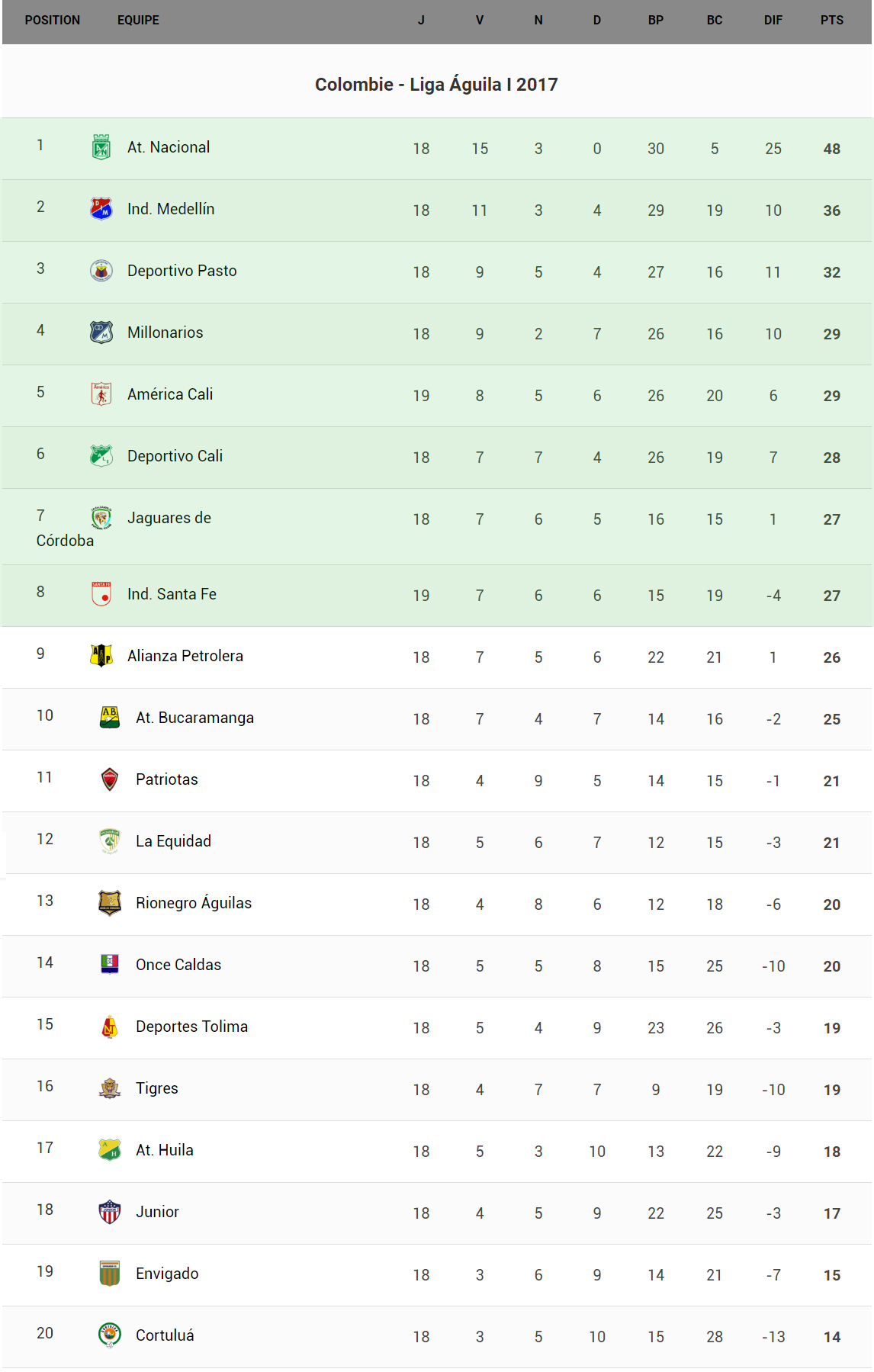This screenshot has height=1372, width=874.
Task: Click the Deportivo Cali crest icon
Action: click(x=101, y=456)
